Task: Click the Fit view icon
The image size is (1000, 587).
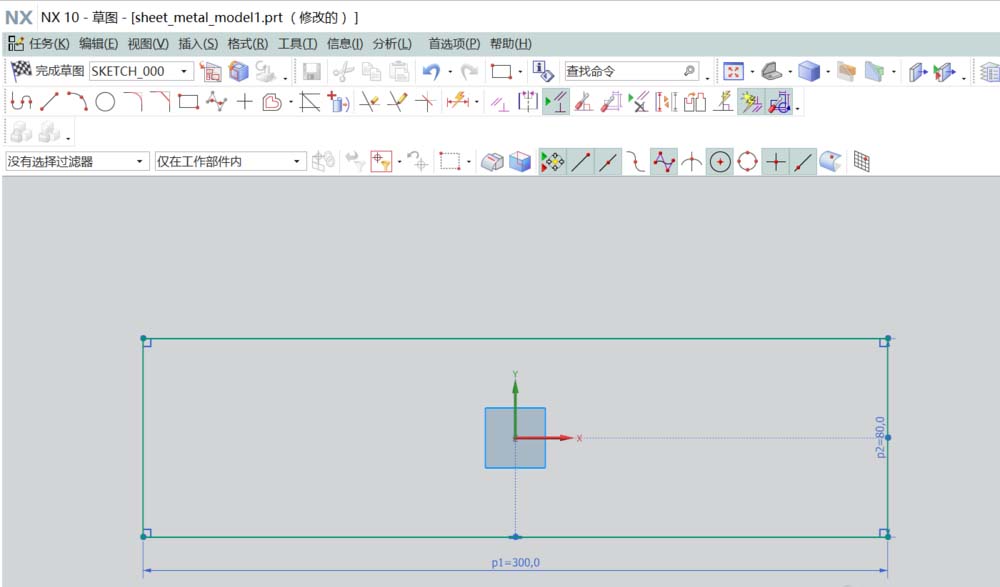Action: (733, 71)
